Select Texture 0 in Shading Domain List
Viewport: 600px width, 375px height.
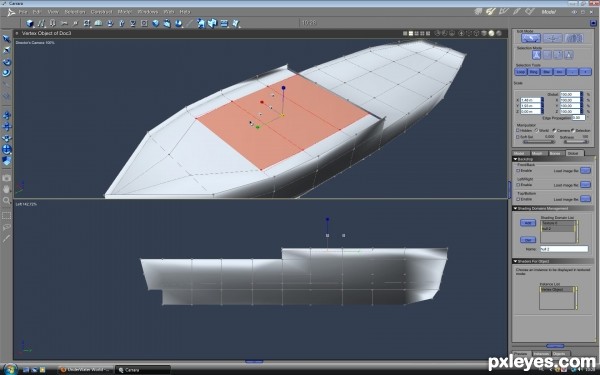click(558, 223)
